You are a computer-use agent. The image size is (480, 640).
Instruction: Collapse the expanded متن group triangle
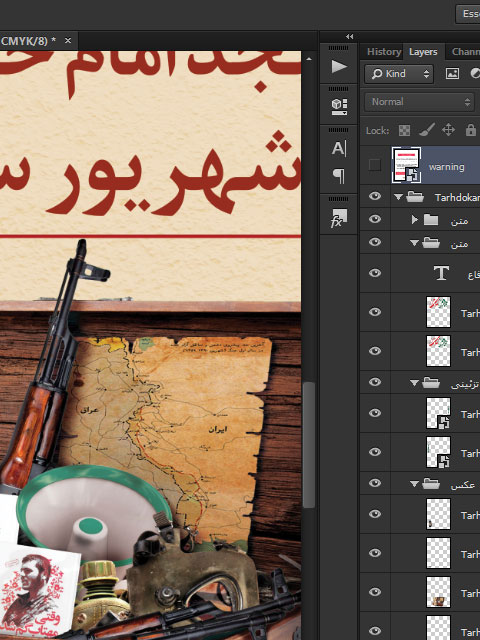[x=414, y=243]
